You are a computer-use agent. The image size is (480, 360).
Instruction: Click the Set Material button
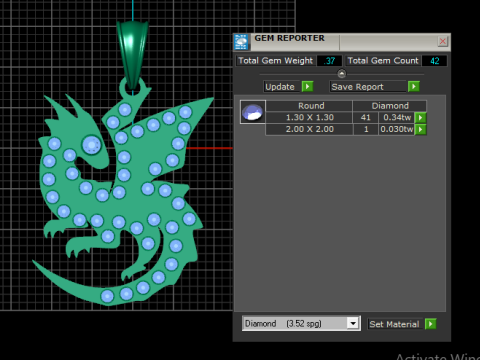pyautogui.click(x=396, y=324)
